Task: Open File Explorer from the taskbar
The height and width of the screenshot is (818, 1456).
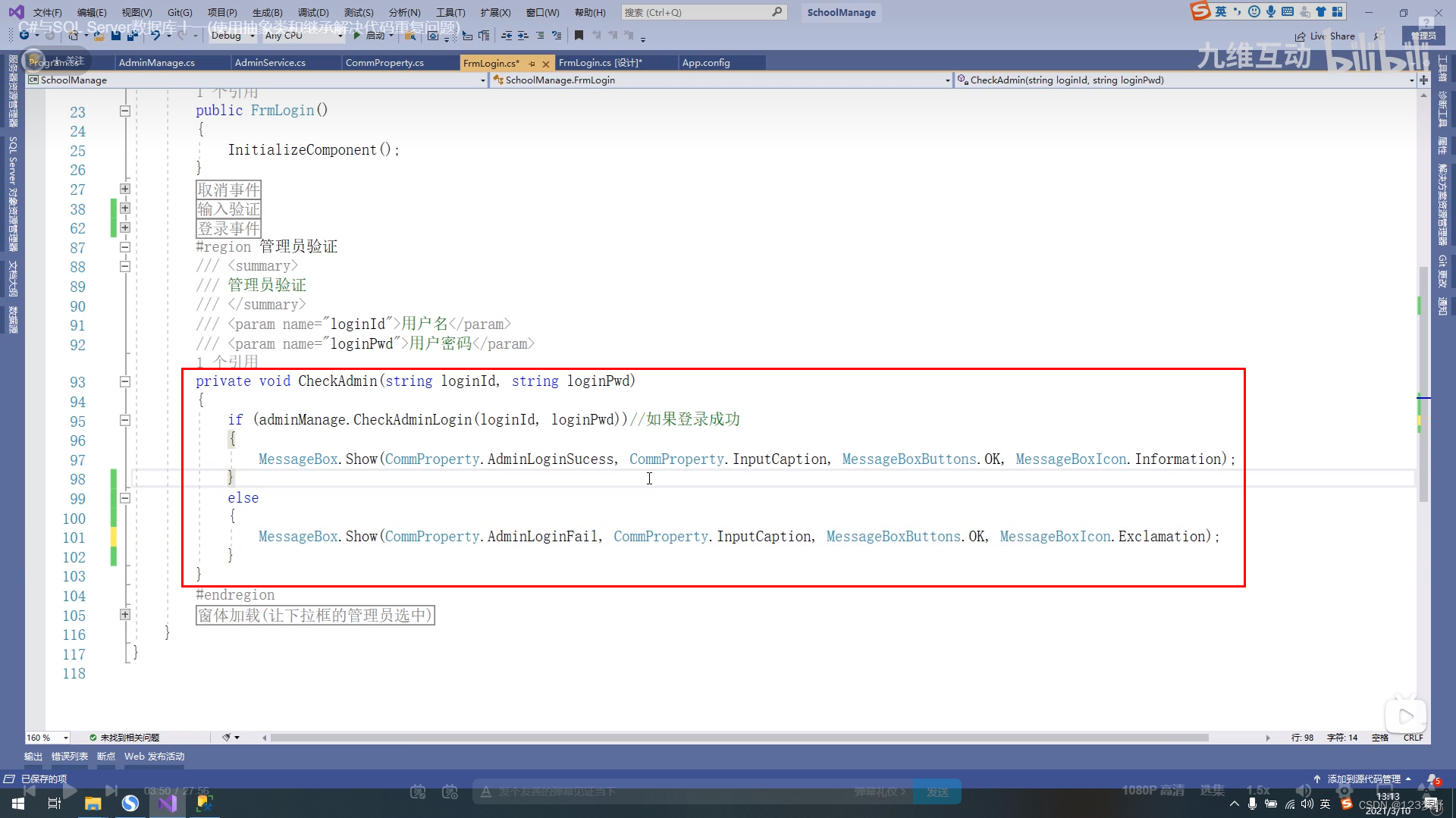Action: click(93, 803)
